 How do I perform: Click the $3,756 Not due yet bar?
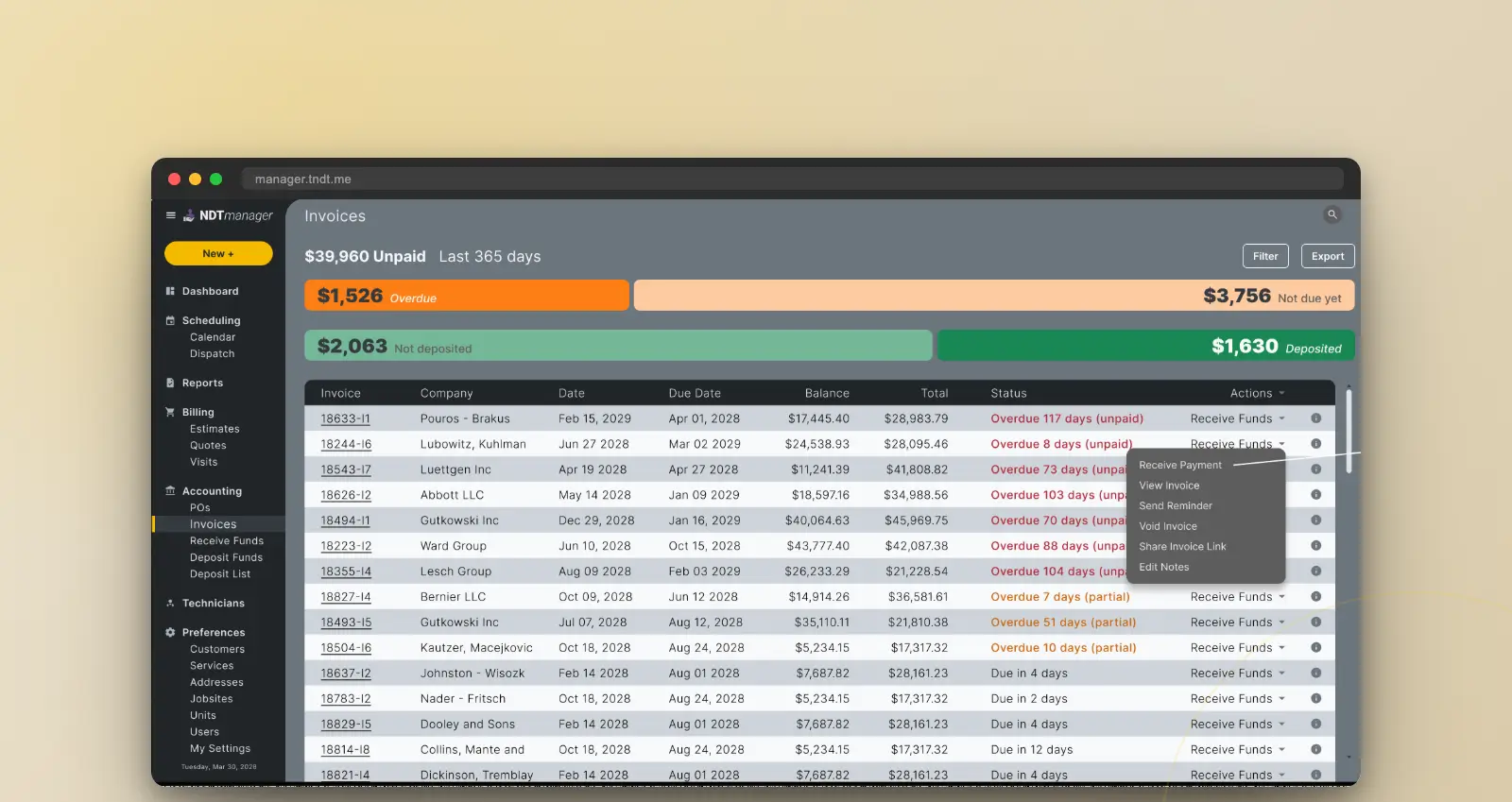click(x=994, y=296)
